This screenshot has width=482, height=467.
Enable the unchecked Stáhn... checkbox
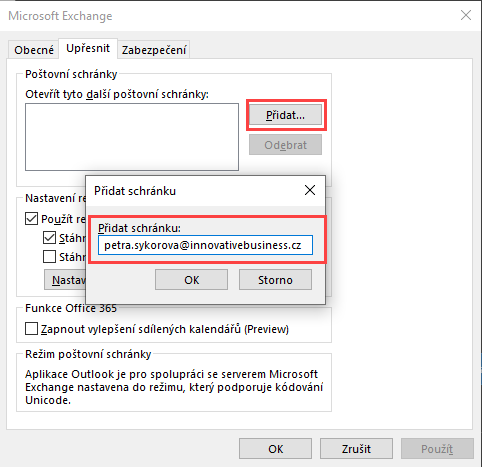pos(49,257)
